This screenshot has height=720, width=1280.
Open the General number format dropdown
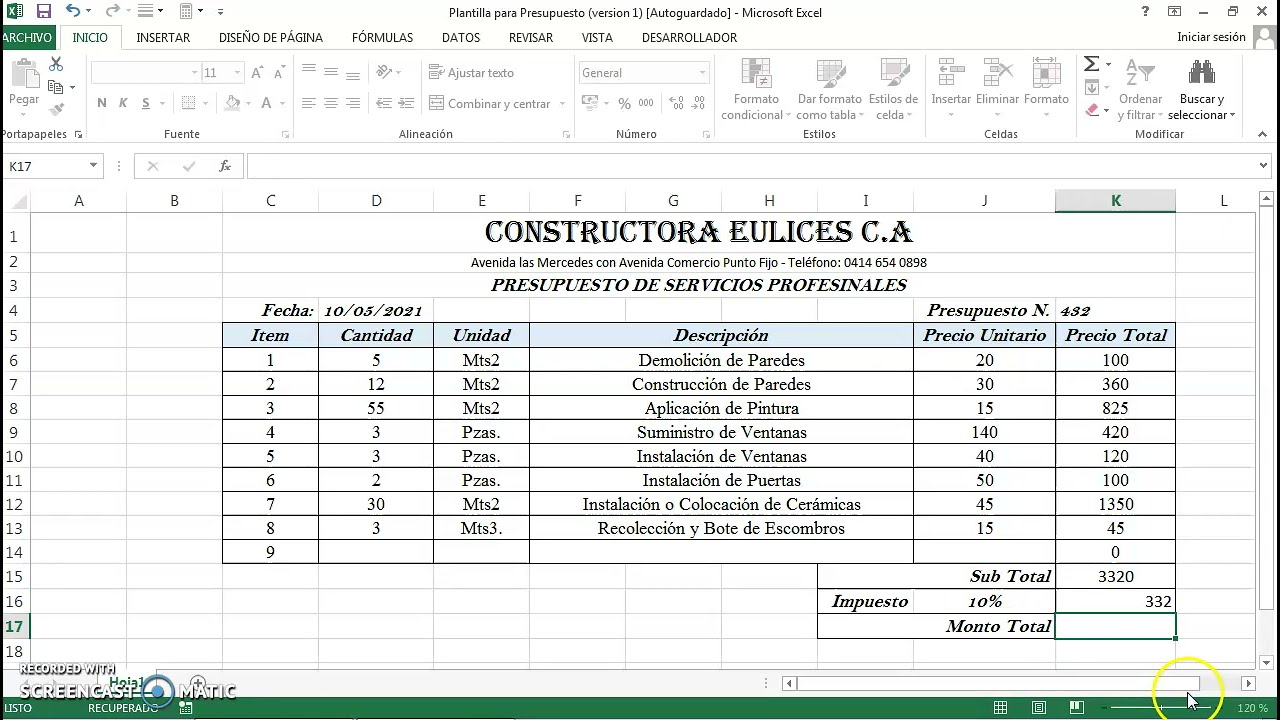[x=702, y=73]
